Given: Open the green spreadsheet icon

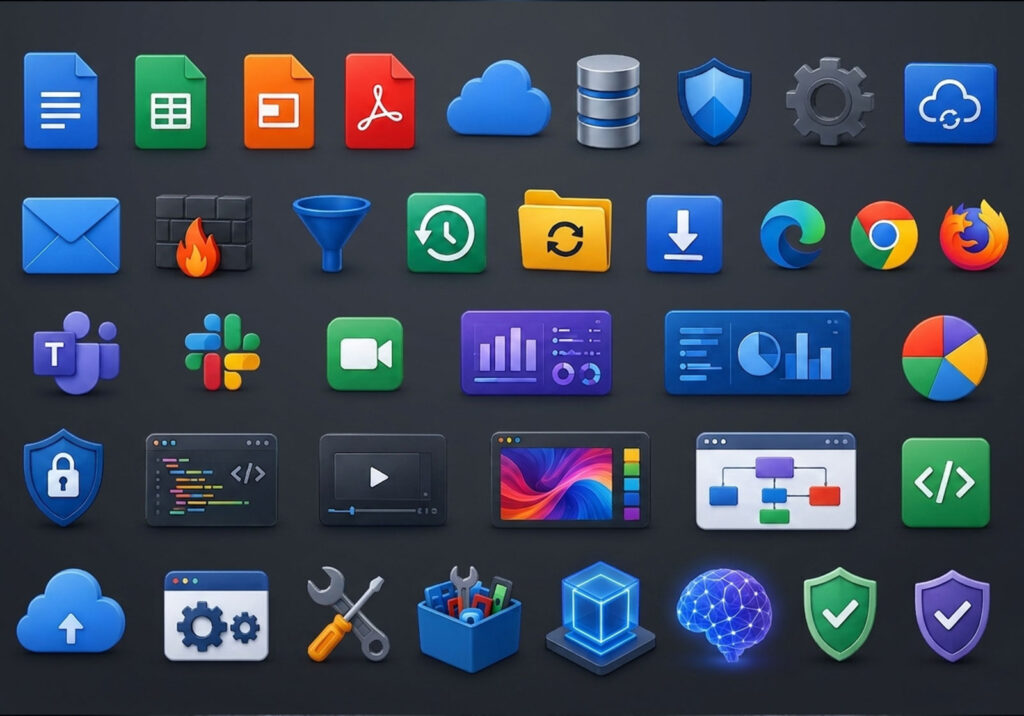Looking at the screenshot, I should 170,102.
